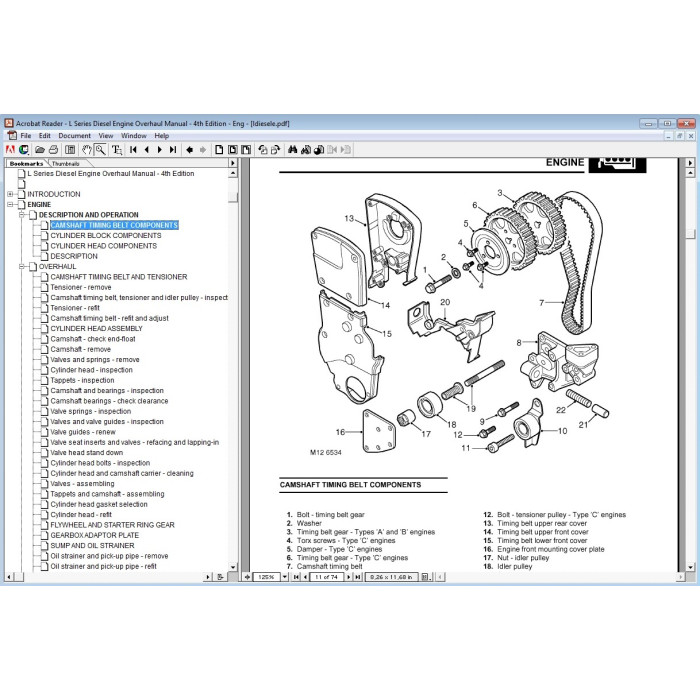Go to previous page using toolbar arrow
Image resolution: width=700 pixels, height=700 pixels.
[146, 150]
